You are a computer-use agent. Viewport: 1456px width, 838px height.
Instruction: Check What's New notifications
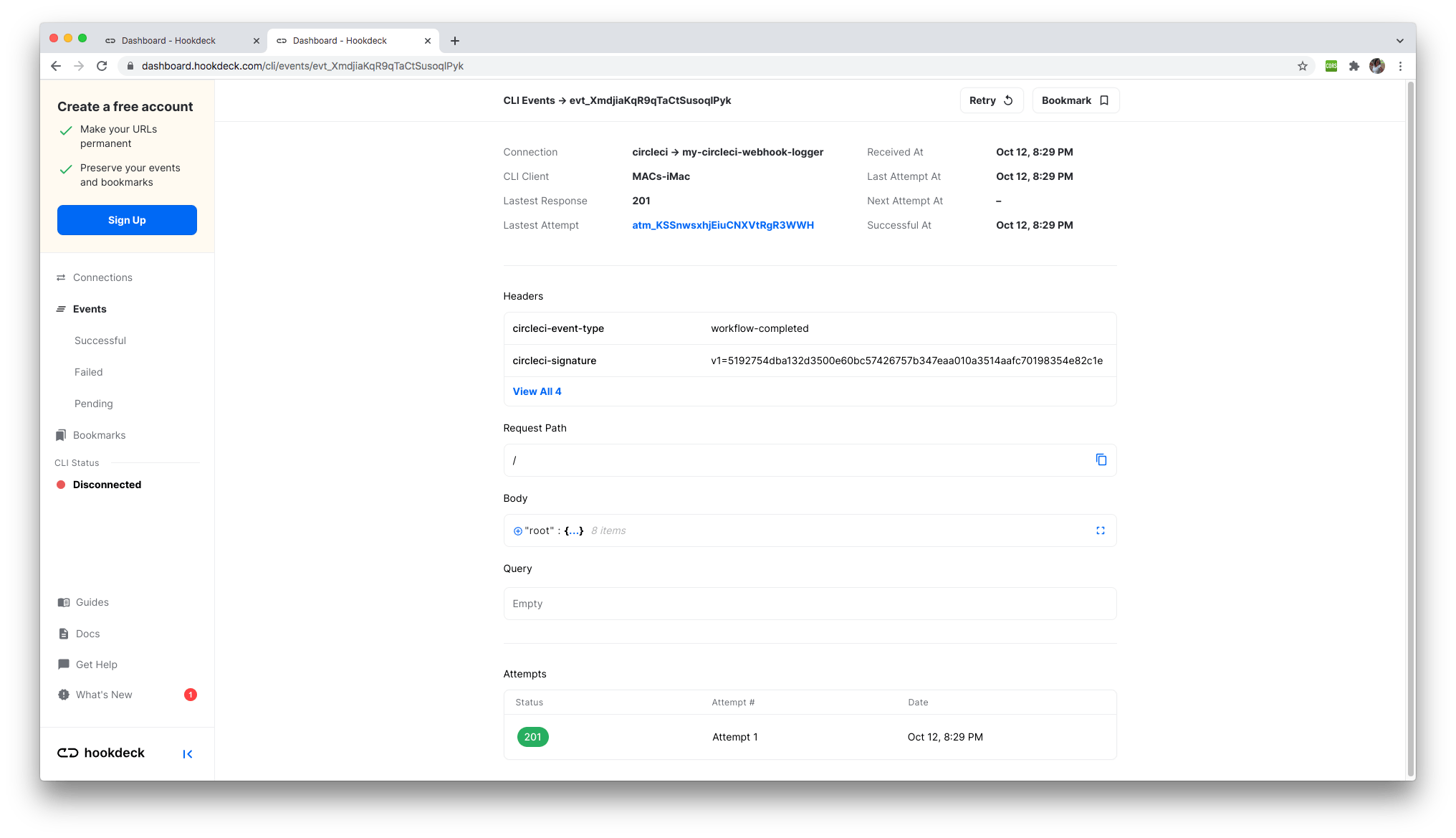click(x=104, y=695)
